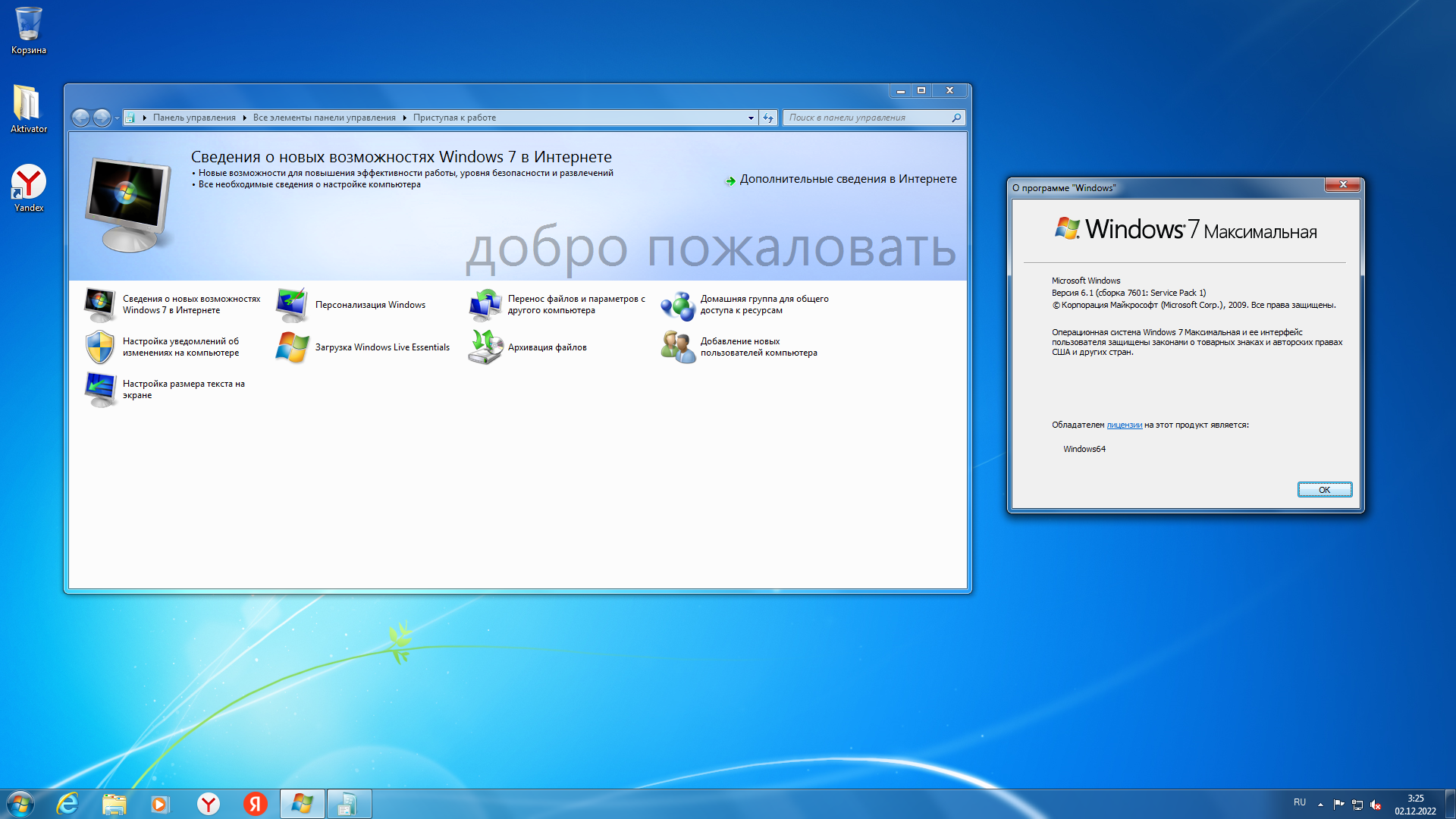Open the 'лицензии' link in the dialog
Screen dimensions: 1456x819
click(1124, 425)
